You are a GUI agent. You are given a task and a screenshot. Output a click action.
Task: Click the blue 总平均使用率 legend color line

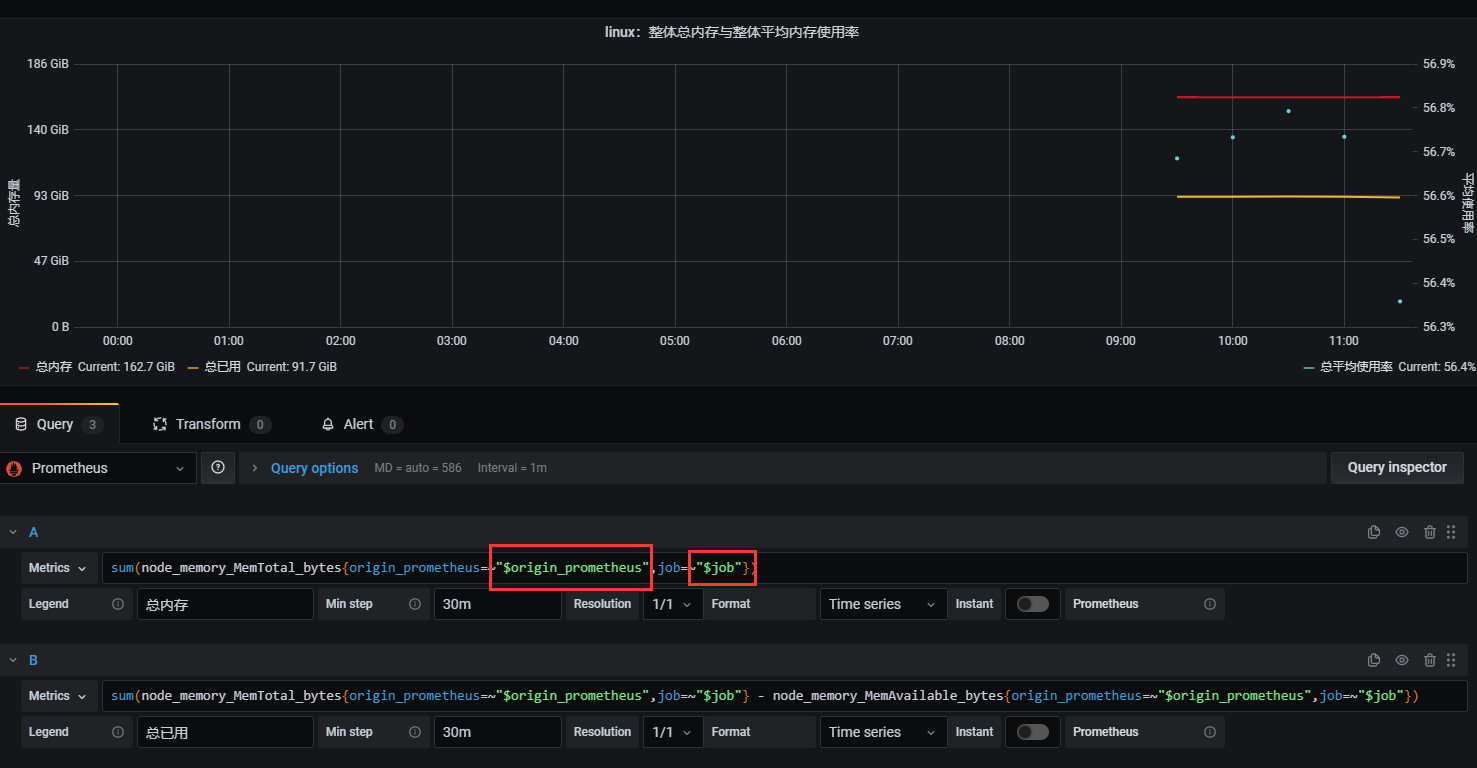point(1309,367)
